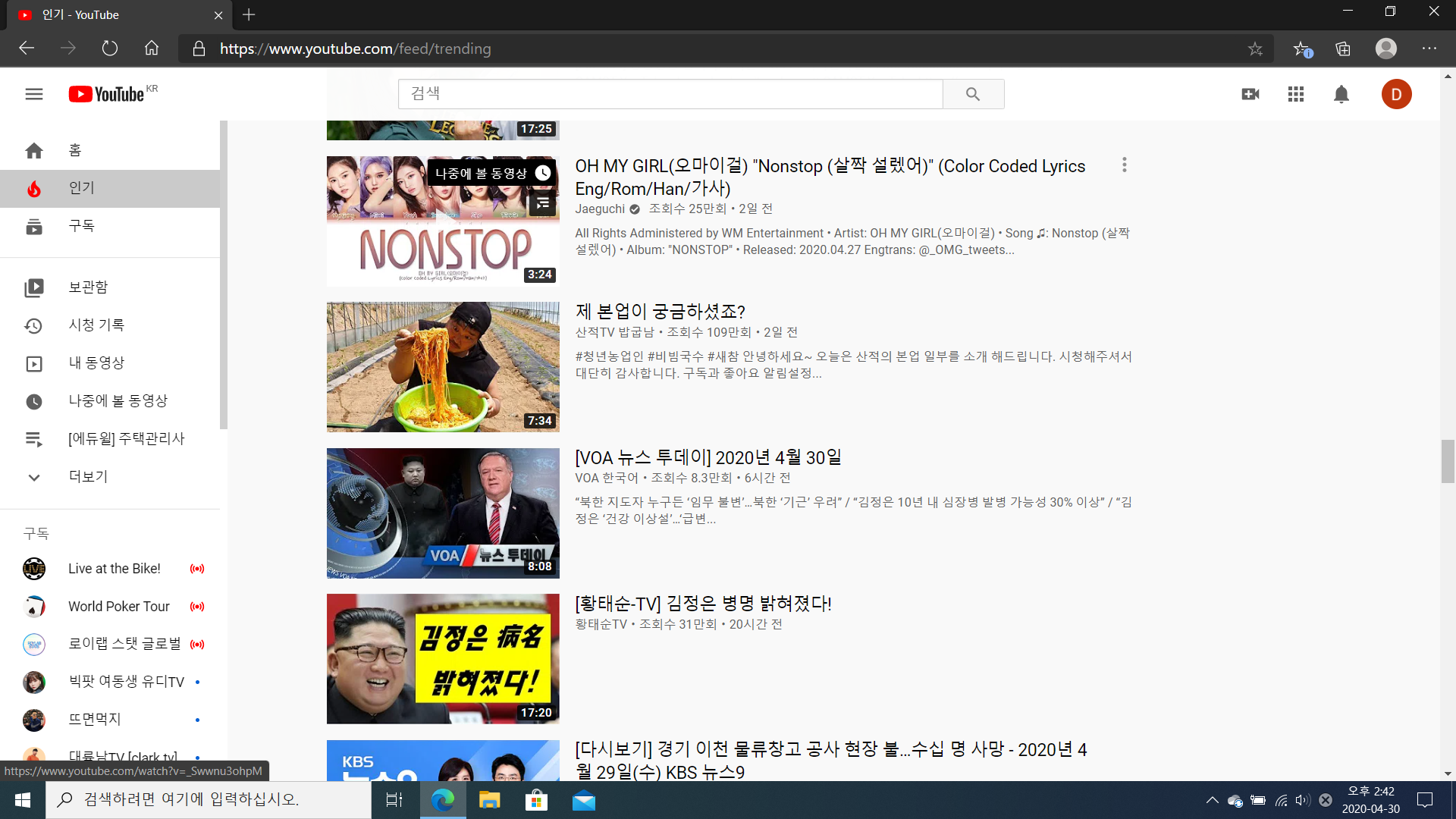Open the Mail app from the taskbar

point(584,800)
